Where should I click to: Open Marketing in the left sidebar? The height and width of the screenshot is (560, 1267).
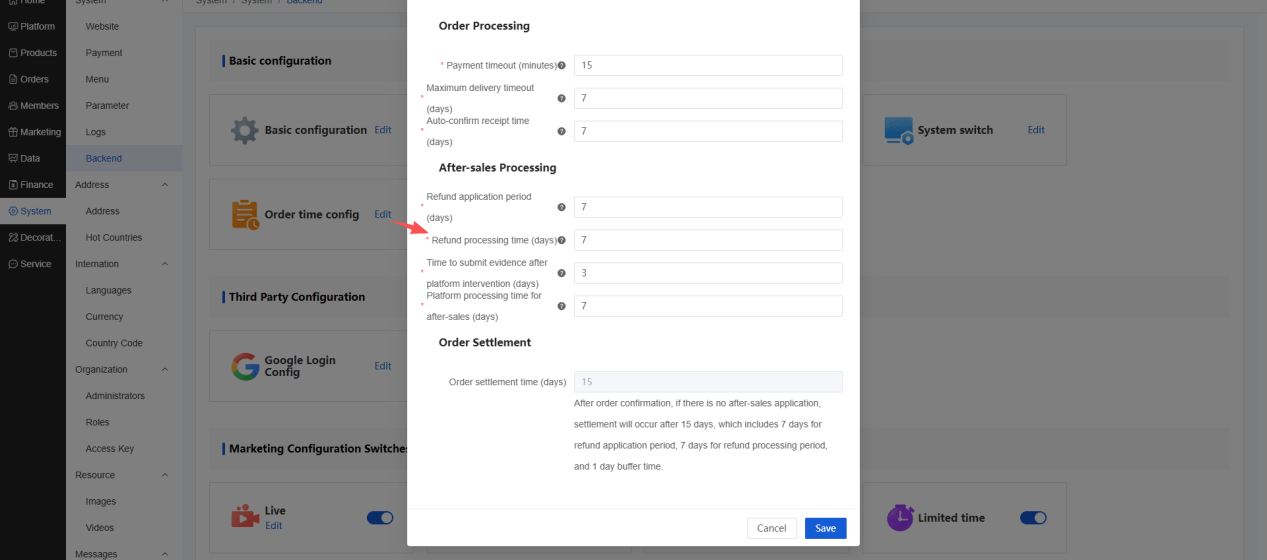coord(34,132)
